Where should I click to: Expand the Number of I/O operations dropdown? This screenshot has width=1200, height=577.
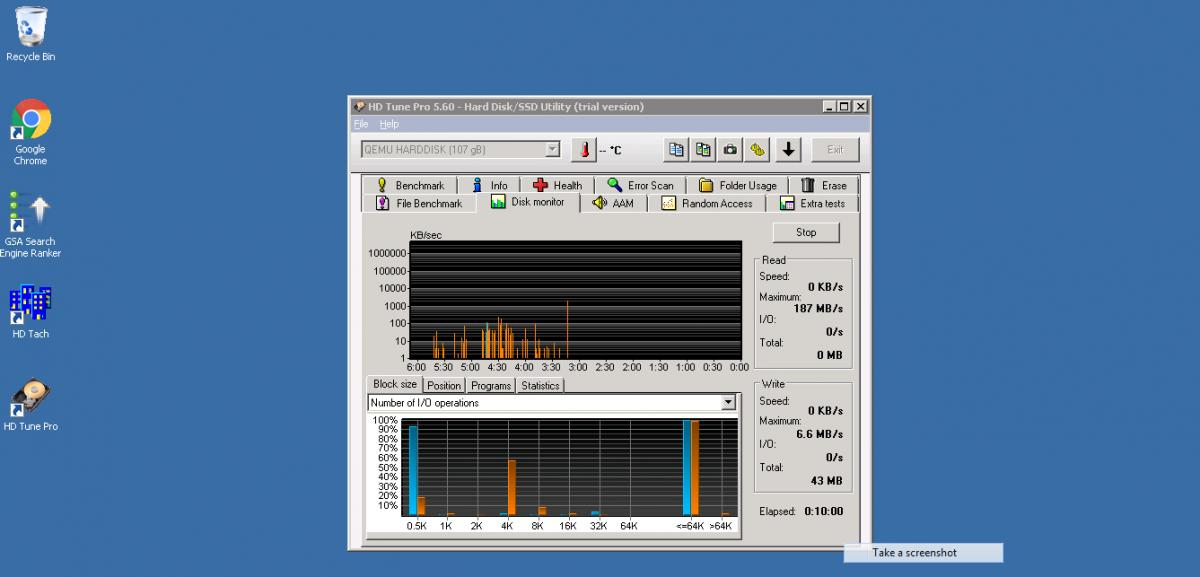552,403
